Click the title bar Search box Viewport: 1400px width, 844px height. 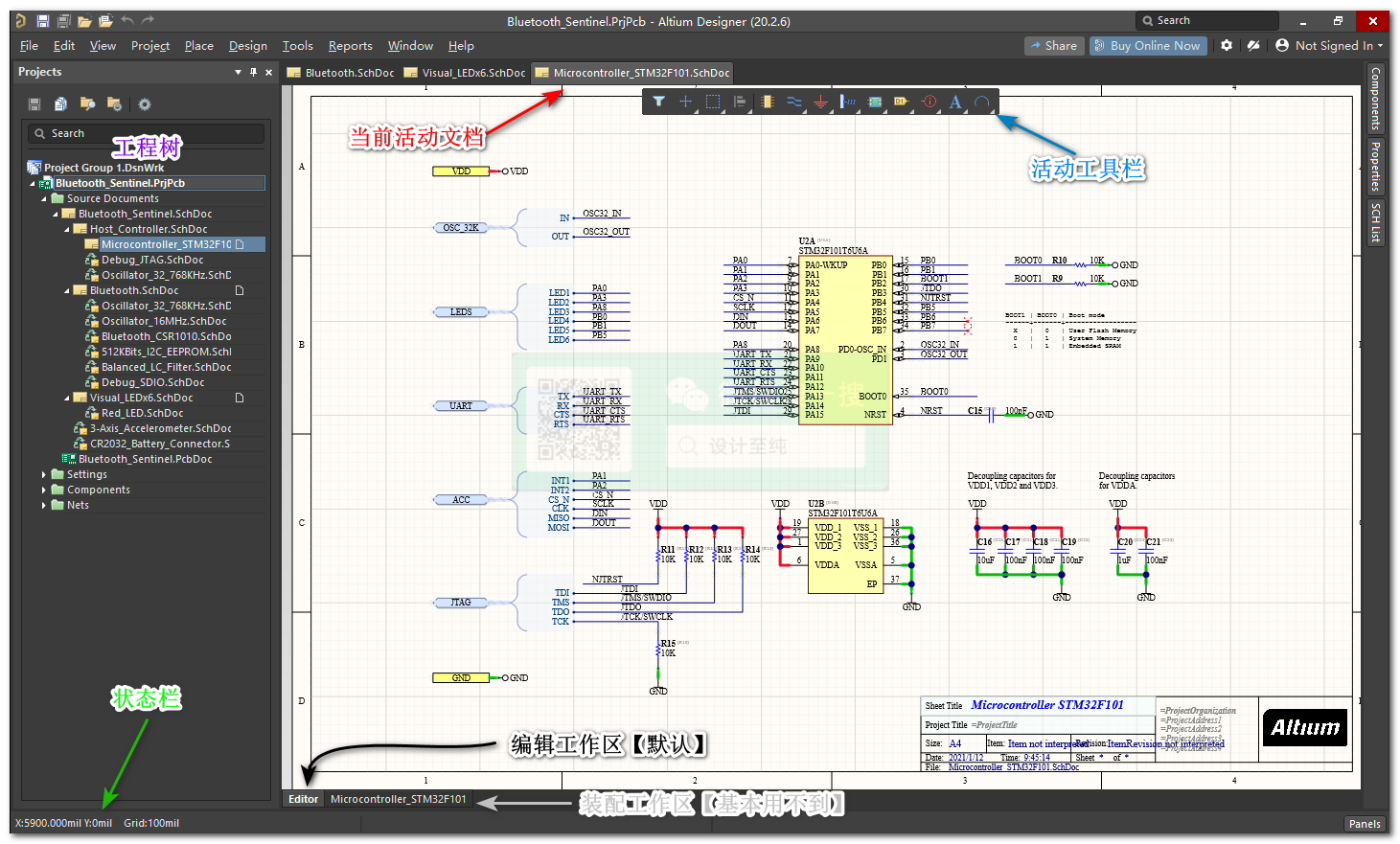pyautogui.click(x=1207, y=20)
